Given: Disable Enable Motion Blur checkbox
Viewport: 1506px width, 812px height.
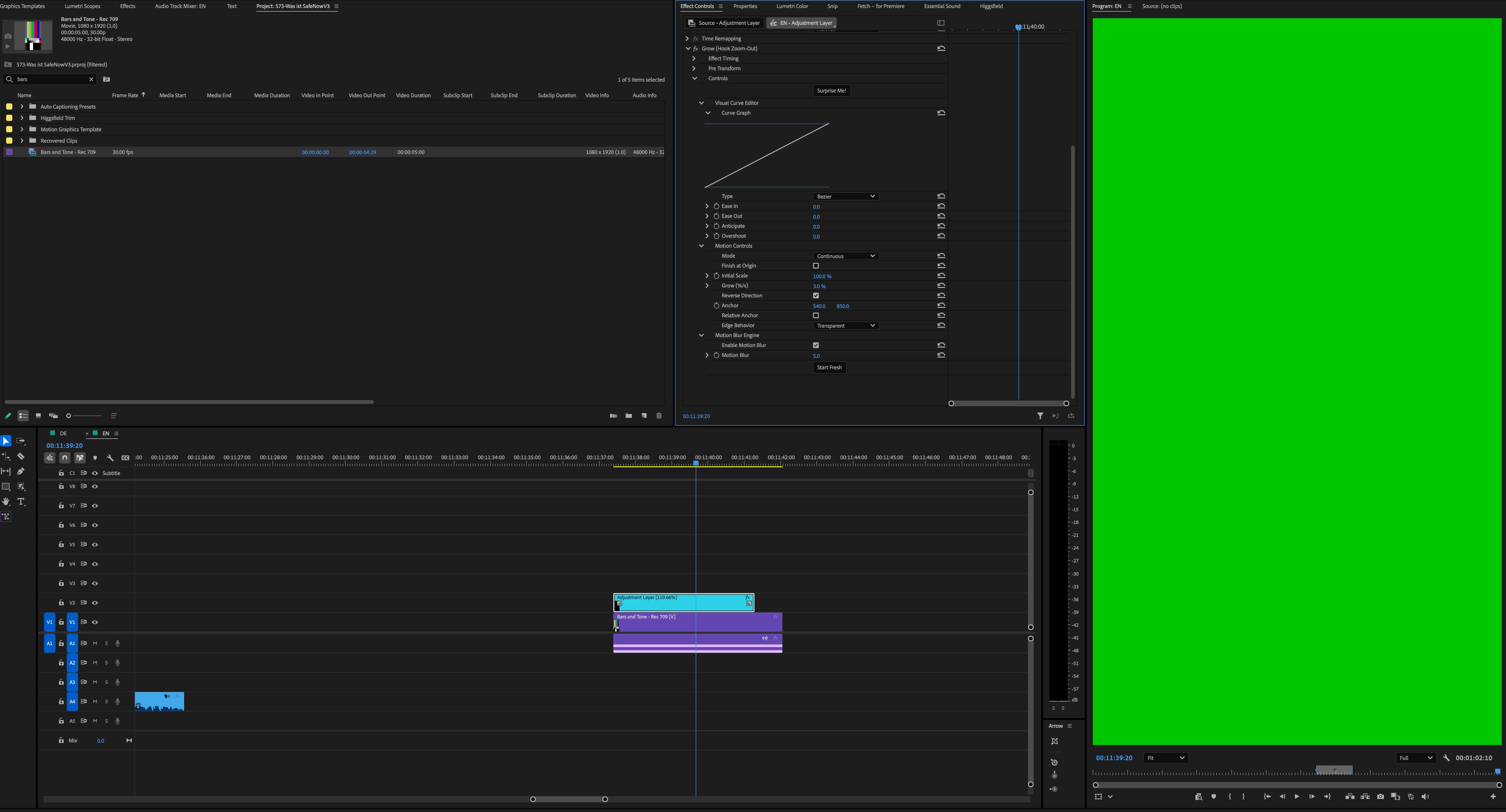Looking at the screenshot, I should tap(816, 345).
